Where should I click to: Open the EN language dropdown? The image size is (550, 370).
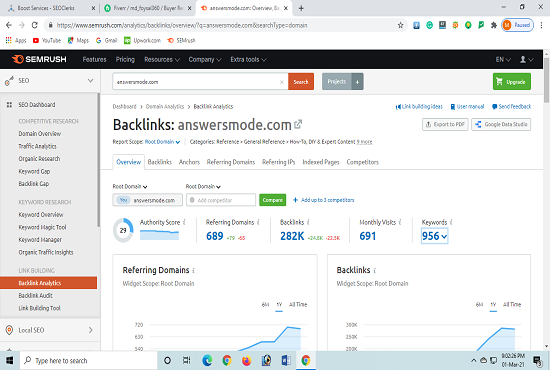click(503, 60)
